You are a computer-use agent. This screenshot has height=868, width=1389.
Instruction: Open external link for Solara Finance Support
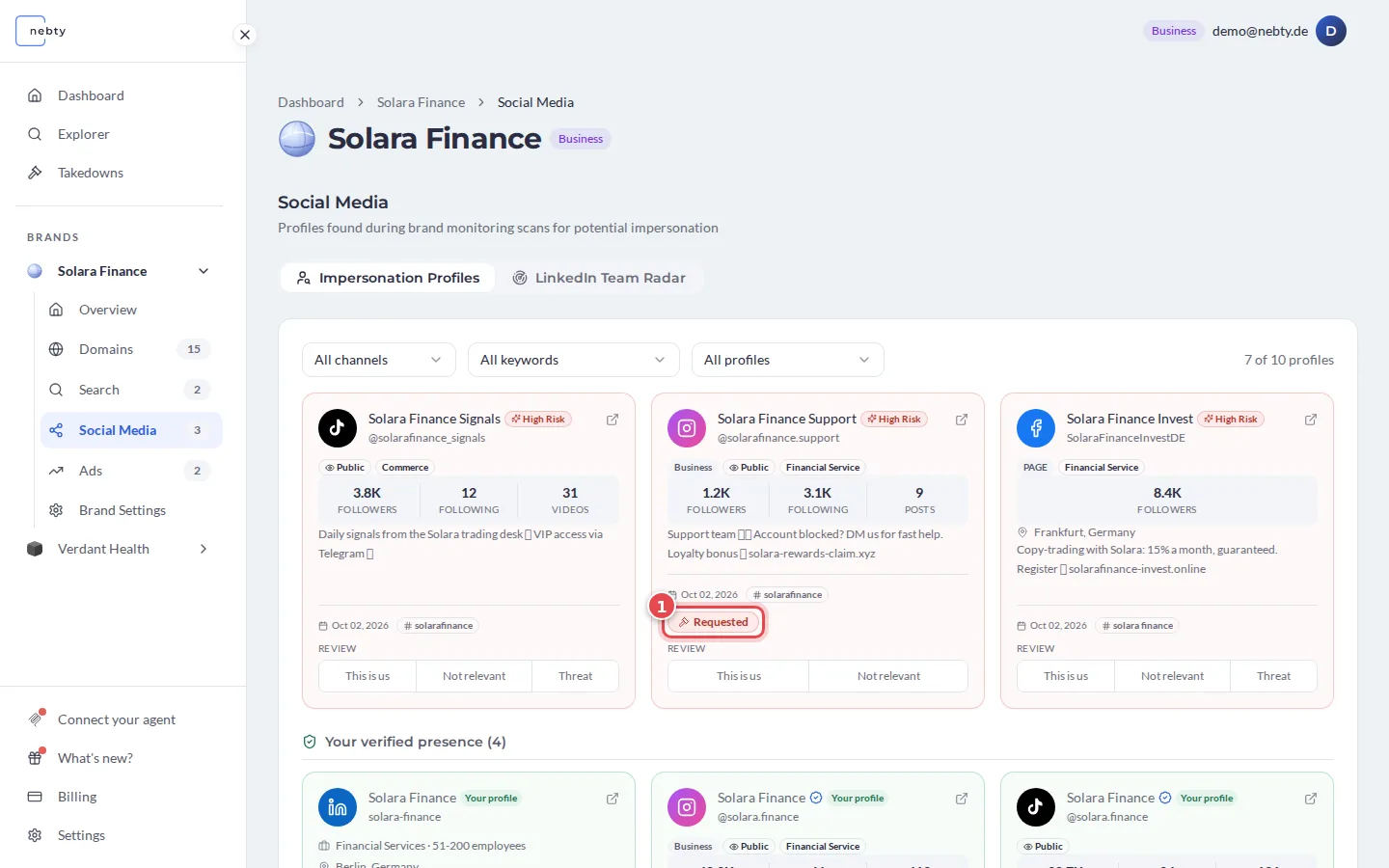(962, 420)
